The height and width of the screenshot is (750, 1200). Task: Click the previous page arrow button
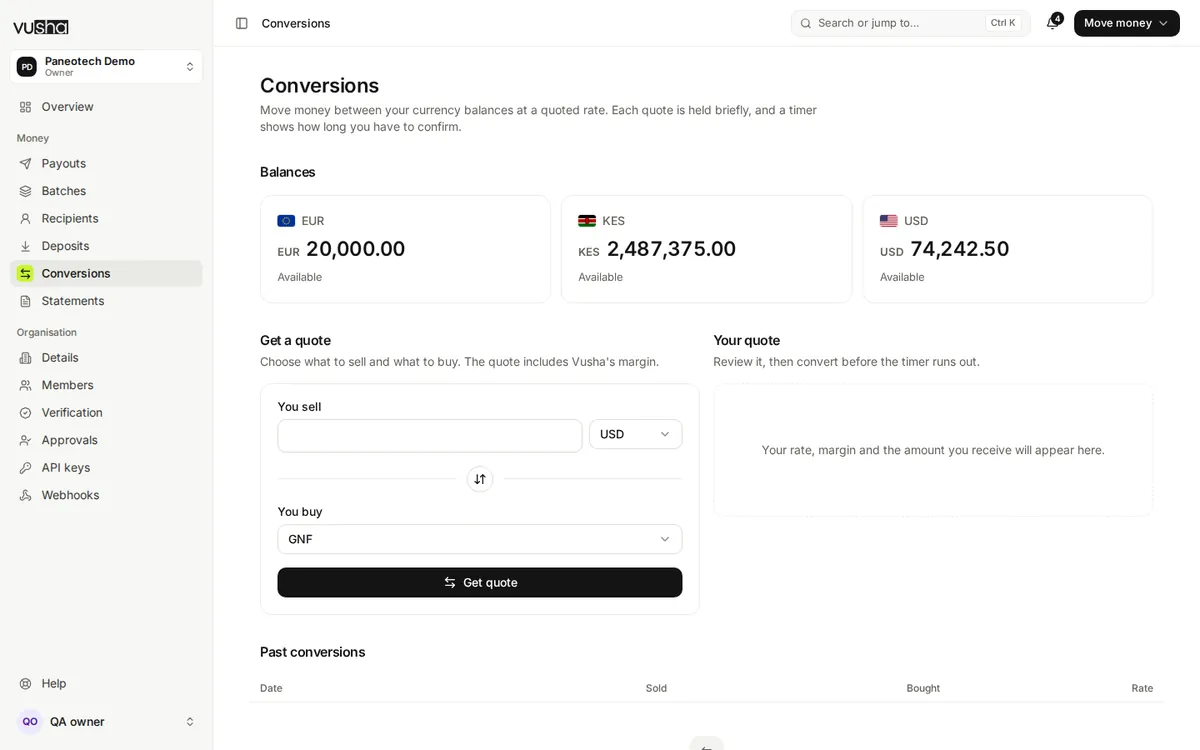pyautogui.click(x=706, y=743)
